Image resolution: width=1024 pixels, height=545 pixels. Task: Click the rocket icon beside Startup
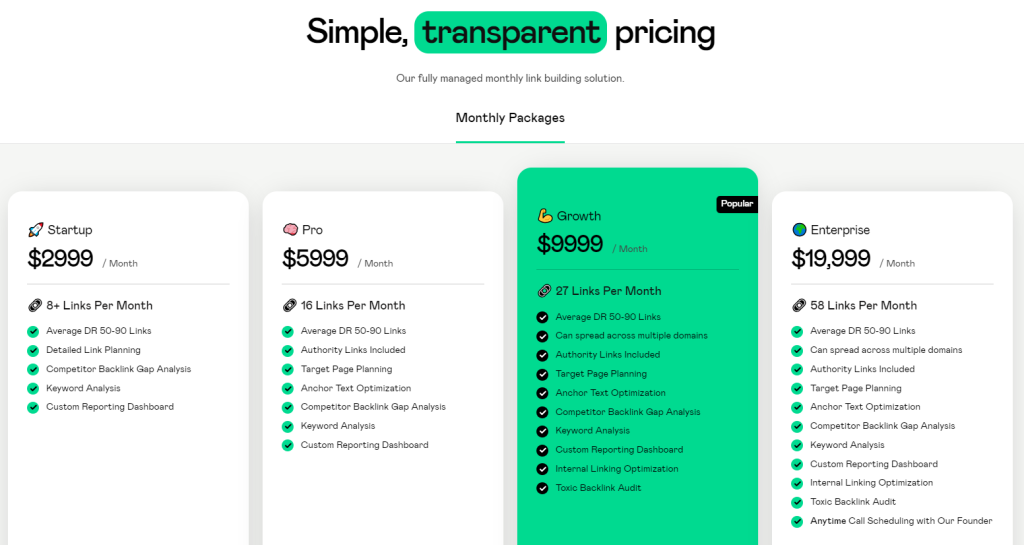(36, 230)
